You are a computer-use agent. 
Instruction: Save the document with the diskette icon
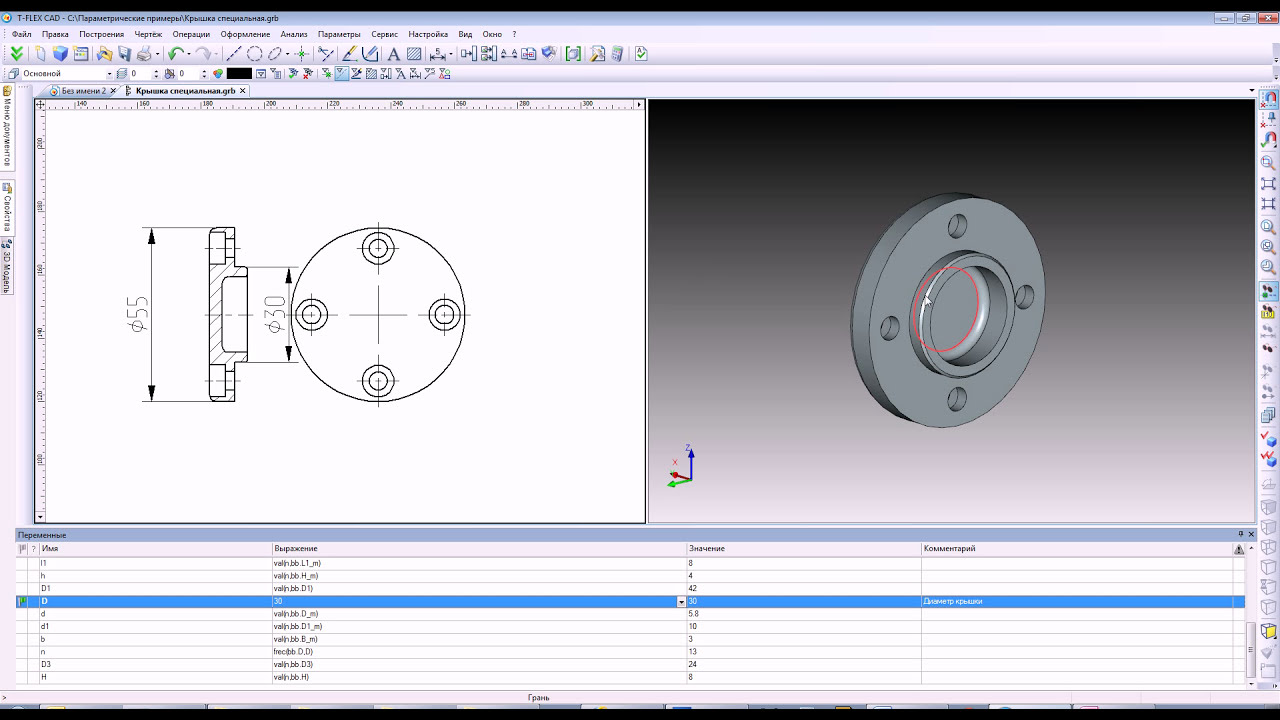coord(125,54)
